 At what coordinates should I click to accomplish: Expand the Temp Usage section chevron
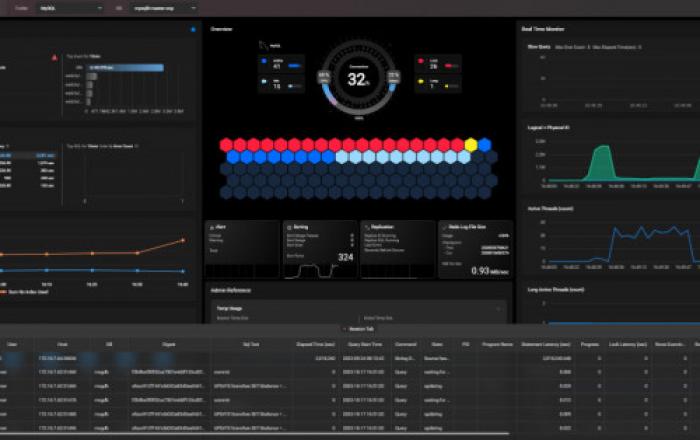point(499,308)
